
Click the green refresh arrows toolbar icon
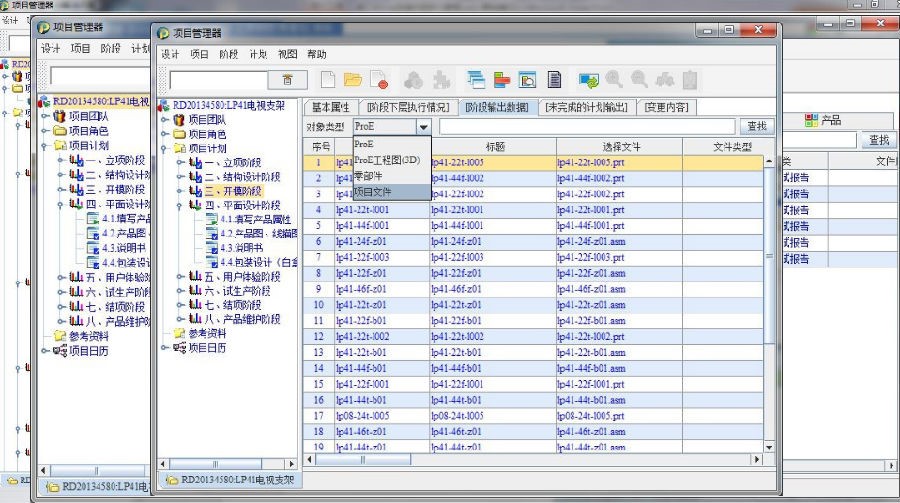click(588, 80)
